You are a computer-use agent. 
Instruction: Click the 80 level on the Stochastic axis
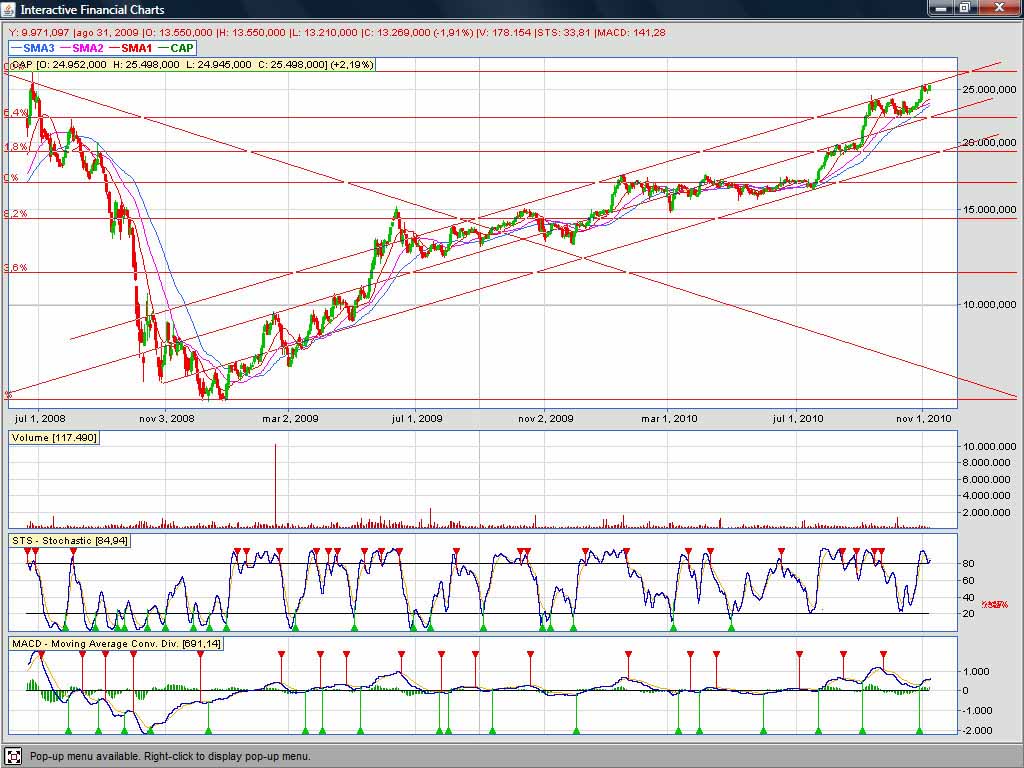coord(968,564)
